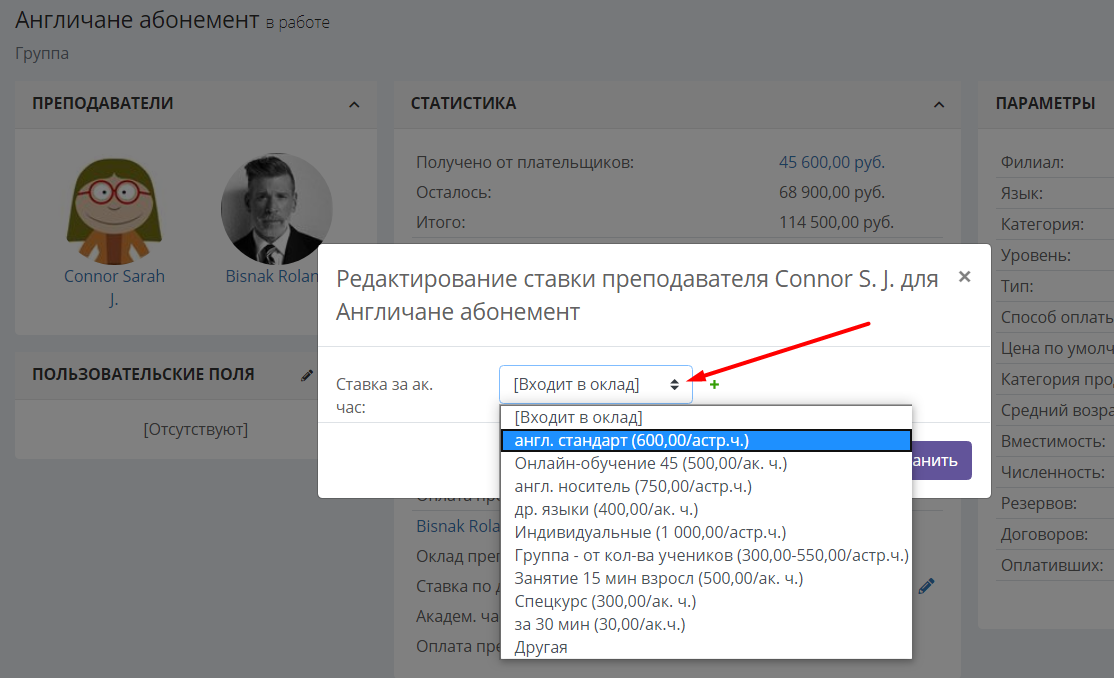
Task: Open the 45 600,00 руб. received link
Action: pyautogui.click(x=831, y=163)
